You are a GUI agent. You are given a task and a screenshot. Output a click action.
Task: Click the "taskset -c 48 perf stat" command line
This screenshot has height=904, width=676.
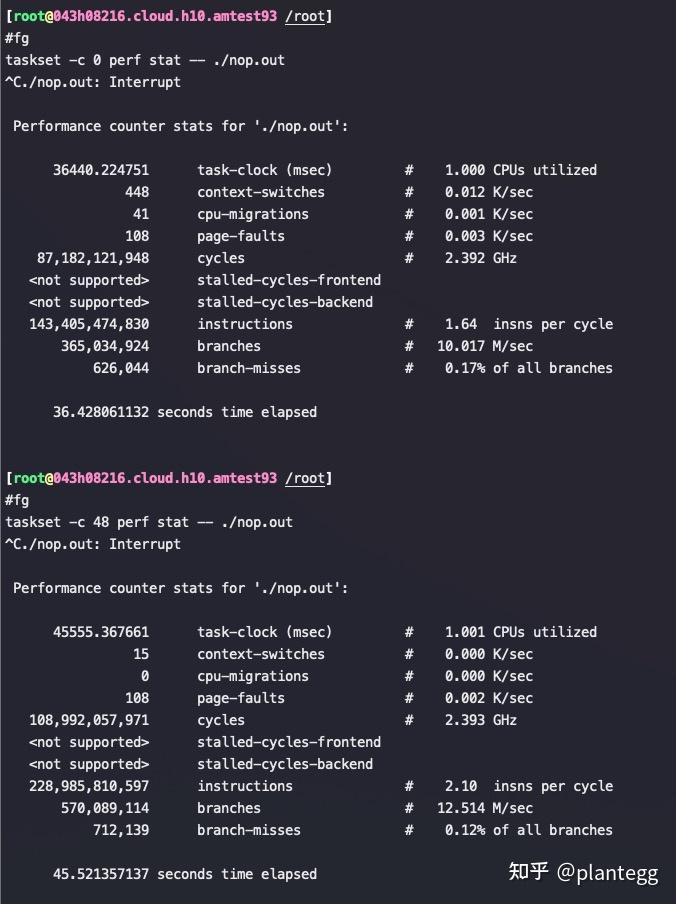coord(149,522)
